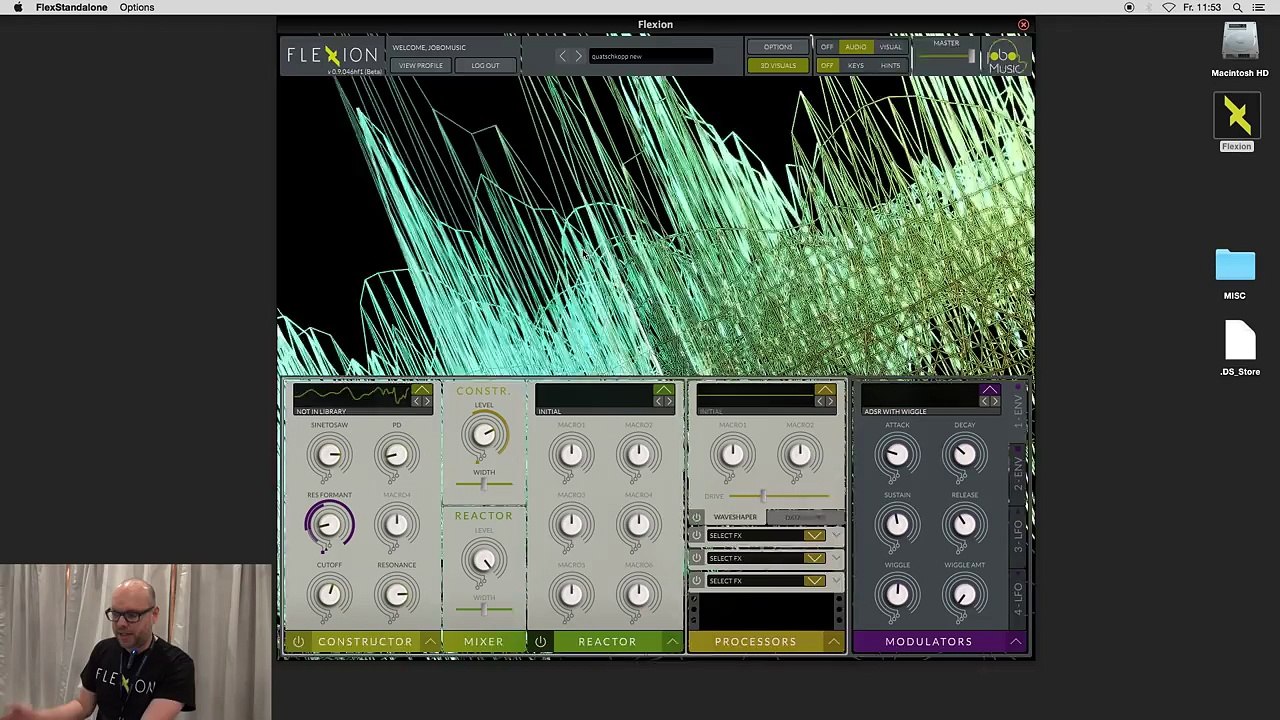Click the Reactor MACRO2 knob
The width and height of the screenshot is (1280, 720).
click(x=638, y=455)
